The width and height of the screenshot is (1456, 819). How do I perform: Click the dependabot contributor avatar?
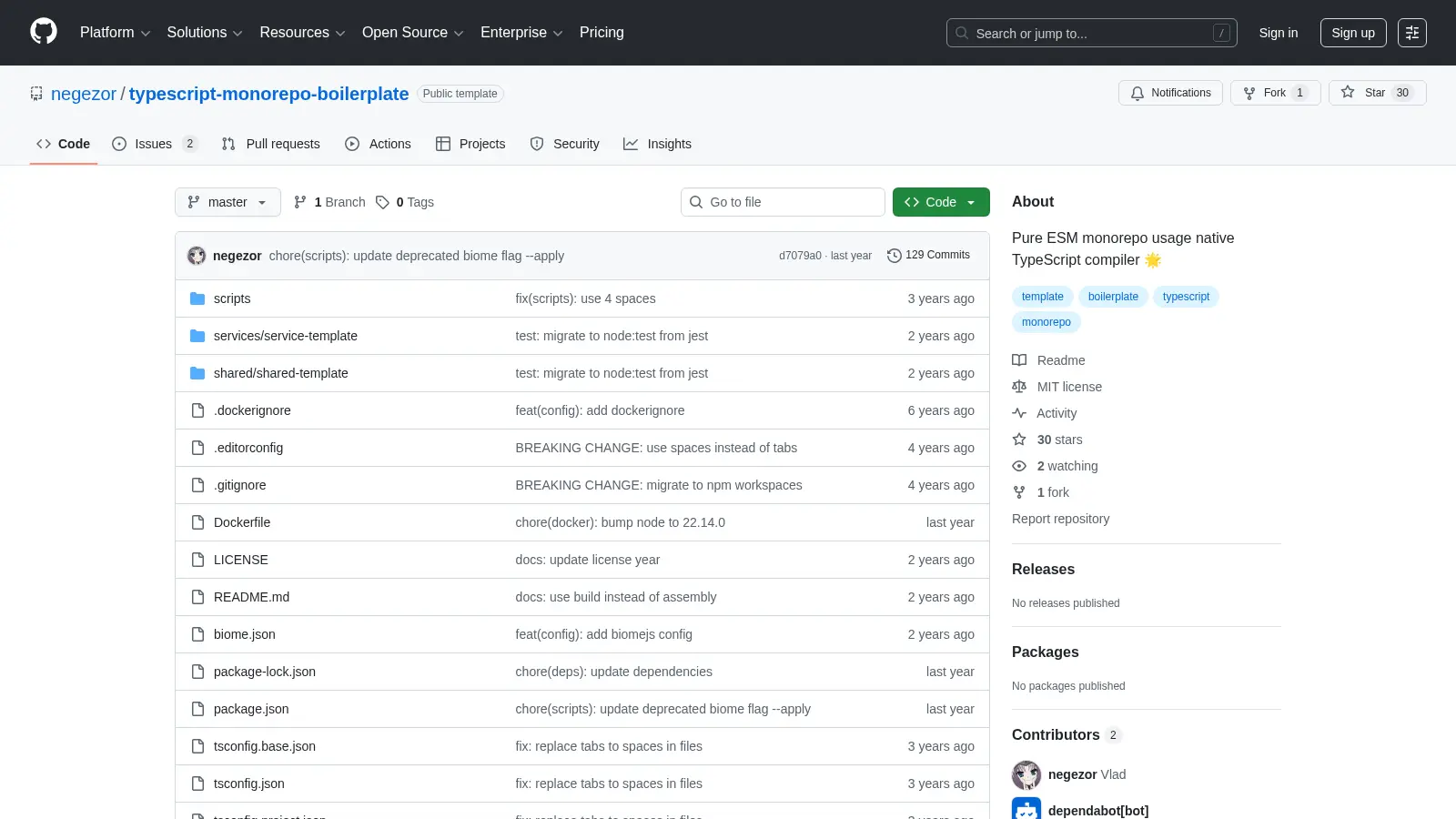(x=1026, y=810)
